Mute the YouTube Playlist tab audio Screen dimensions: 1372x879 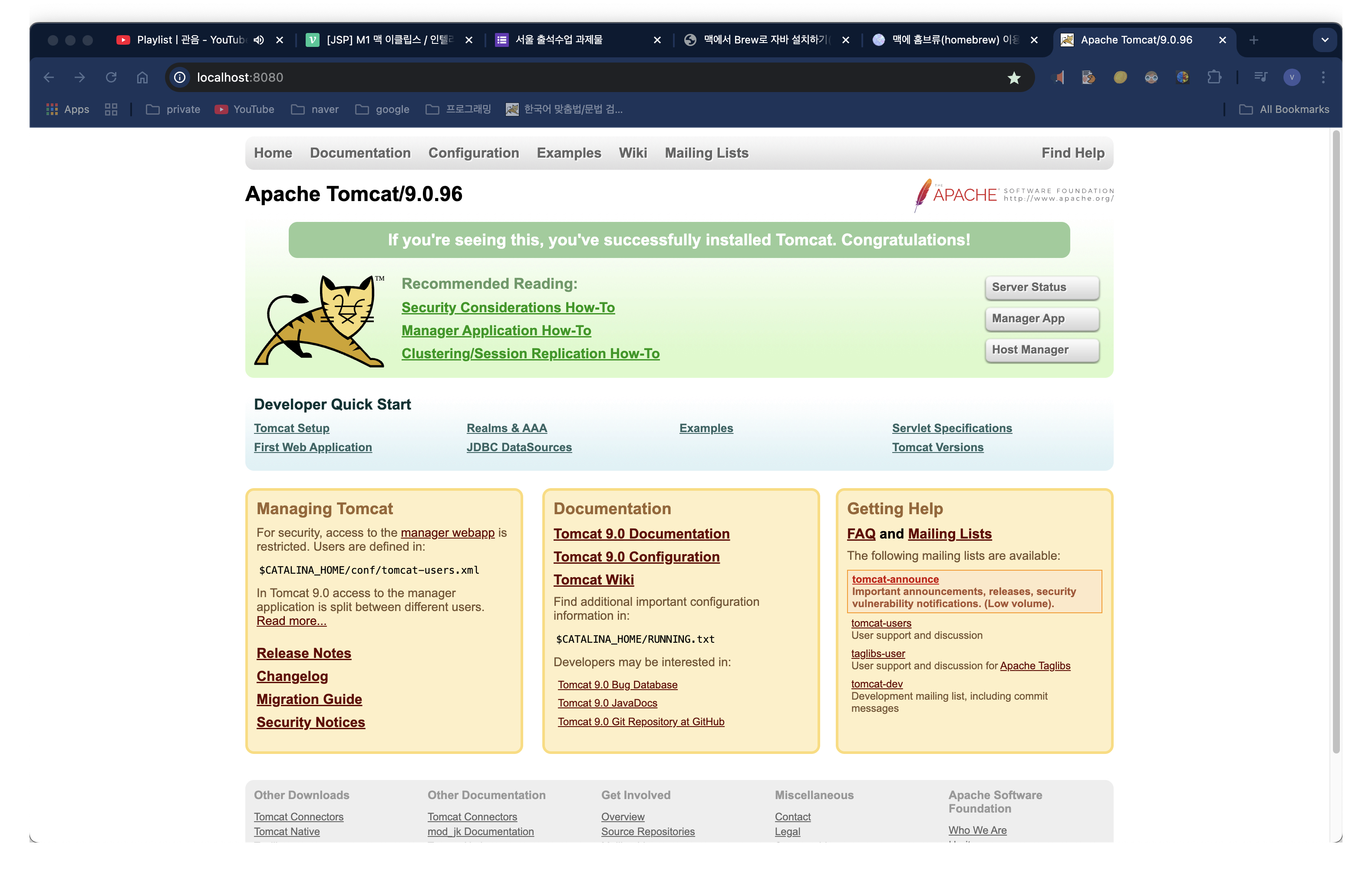(258, 40)
